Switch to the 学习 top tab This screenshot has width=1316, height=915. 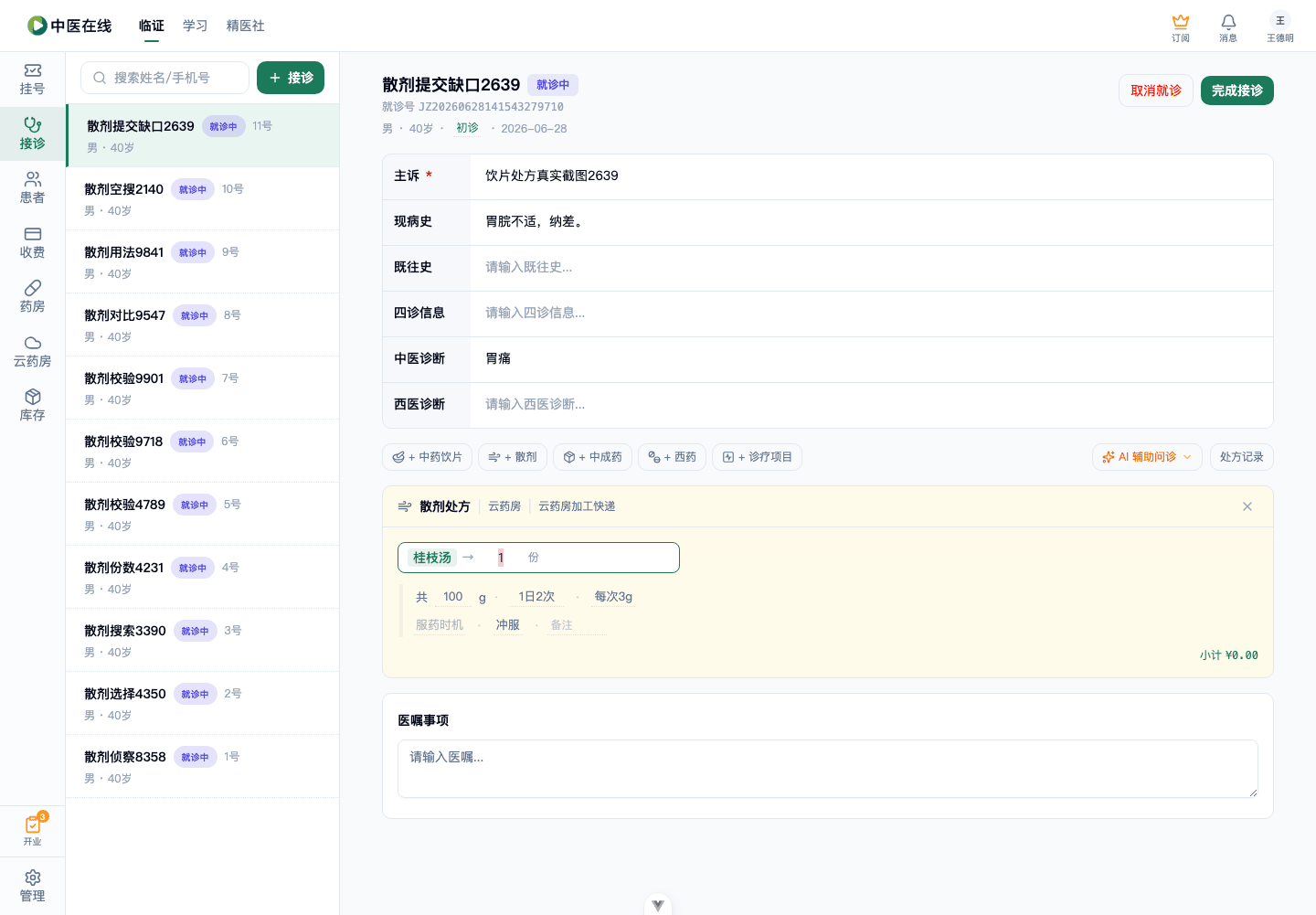(196, 26)
